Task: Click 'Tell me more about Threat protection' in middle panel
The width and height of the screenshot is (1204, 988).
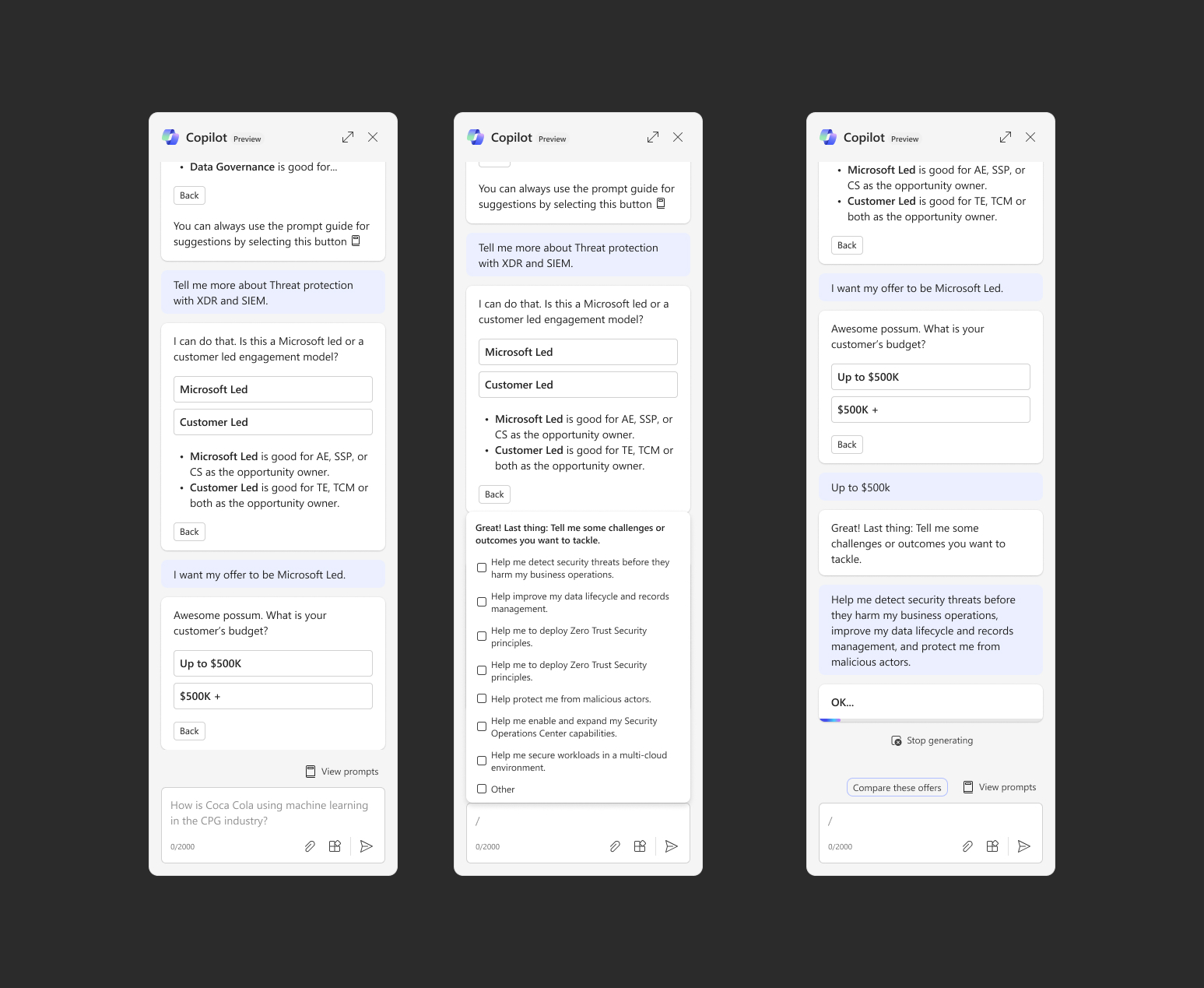Action: point(578,255)
